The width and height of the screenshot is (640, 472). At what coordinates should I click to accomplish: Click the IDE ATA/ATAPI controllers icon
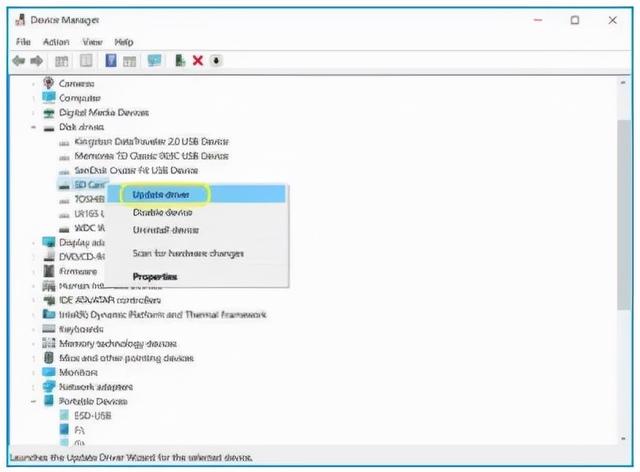(x=49, y=301)
